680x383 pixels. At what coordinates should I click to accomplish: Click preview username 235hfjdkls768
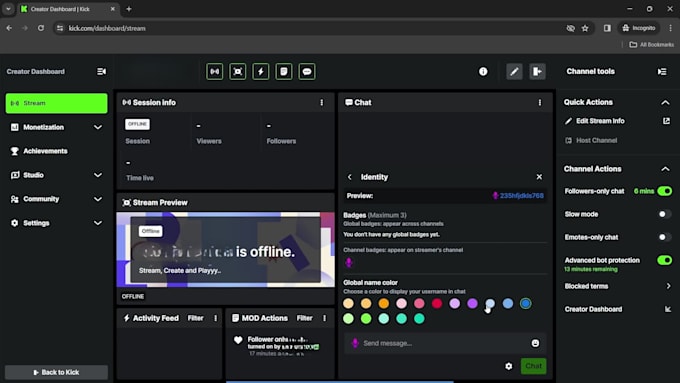pyautogui.click(x=521, y=196)
